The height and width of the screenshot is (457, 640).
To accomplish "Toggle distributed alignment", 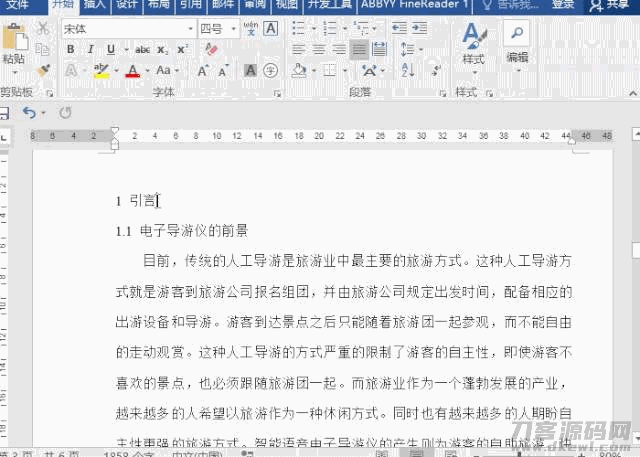I will (x=380, y=50).
